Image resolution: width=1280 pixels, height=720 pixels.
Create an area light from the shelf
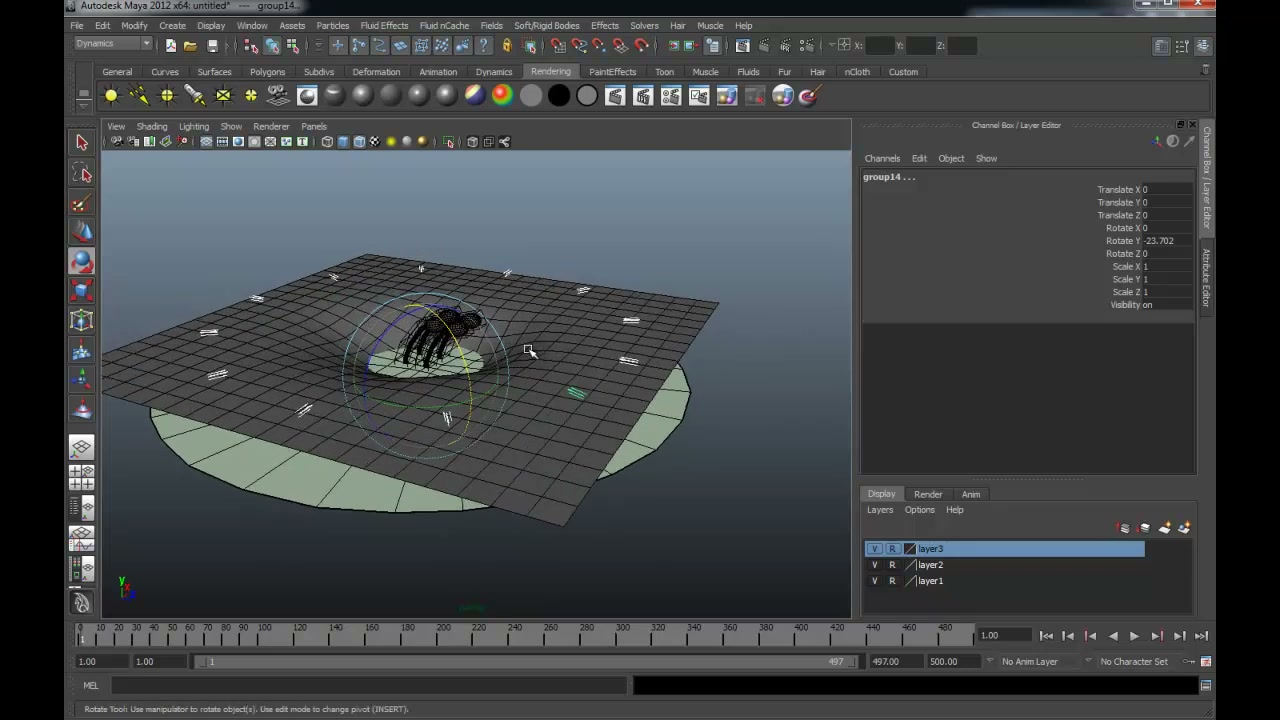(223, 96)
